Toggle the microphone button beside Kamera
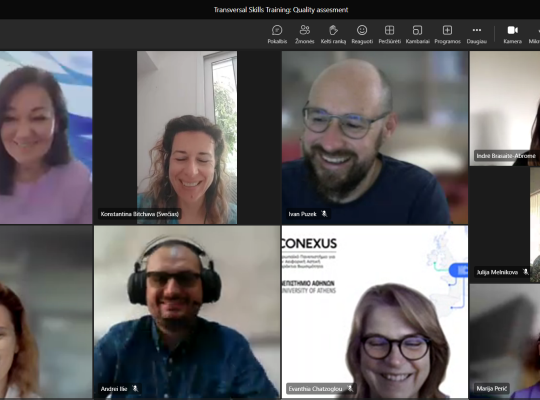The image size is (540, 400). [535, 34]
